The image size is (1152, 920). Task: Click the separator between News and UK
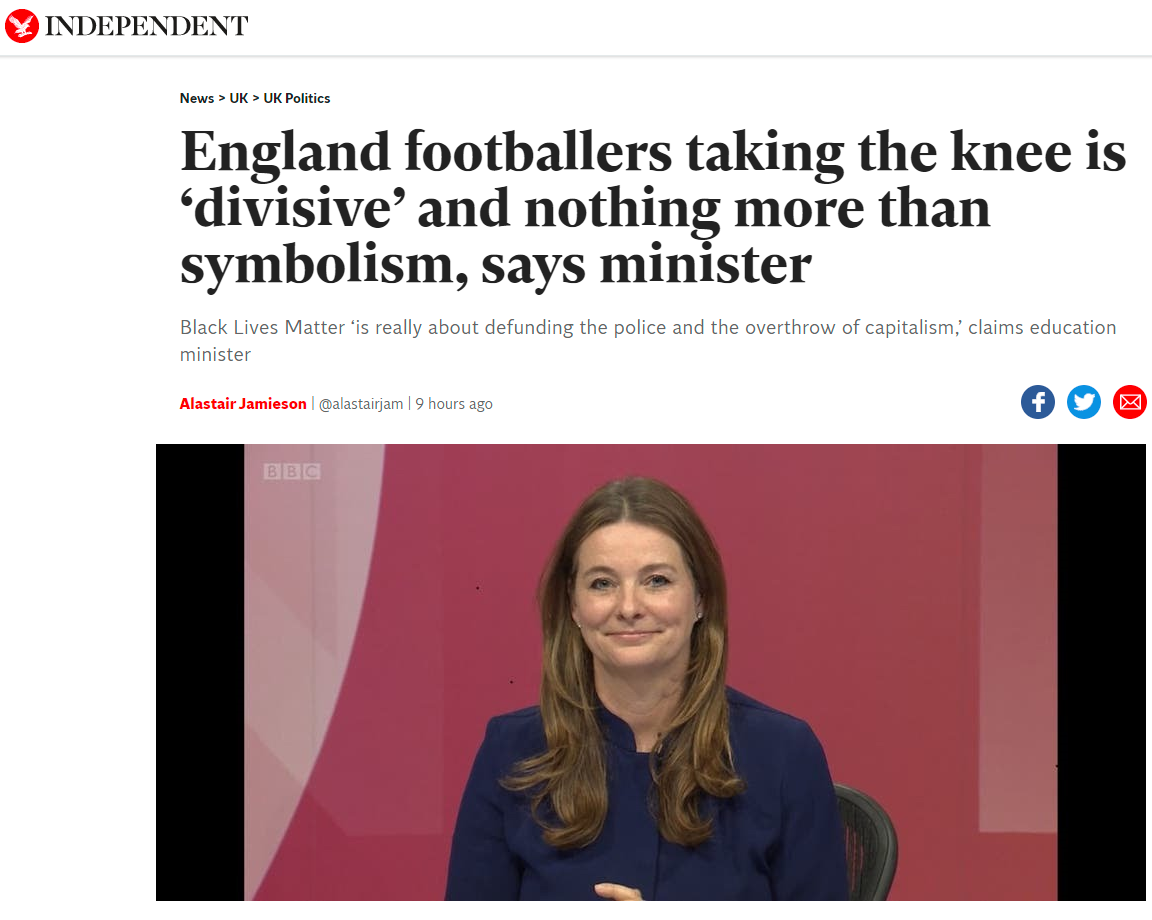click(x=222, y=98)
